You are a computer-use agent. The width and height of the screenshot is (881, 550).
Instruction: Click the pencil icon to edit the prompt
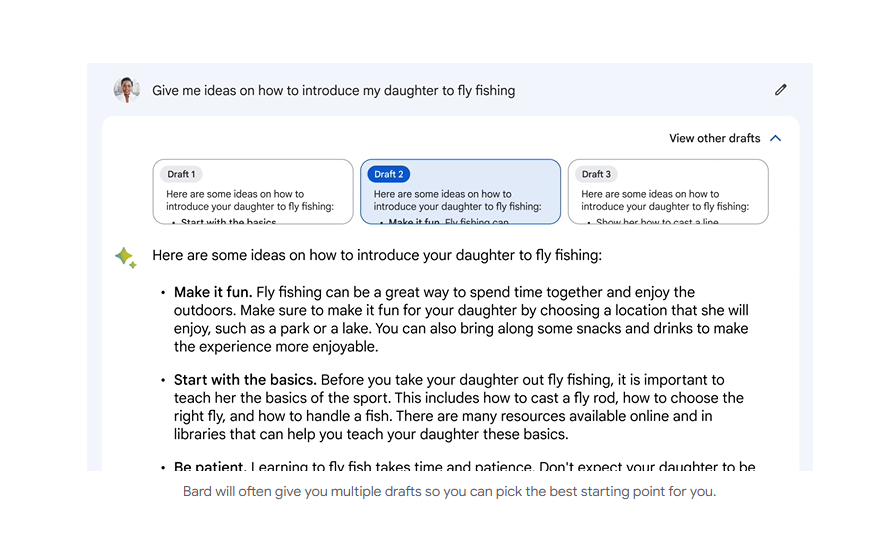tap(780, 90)
